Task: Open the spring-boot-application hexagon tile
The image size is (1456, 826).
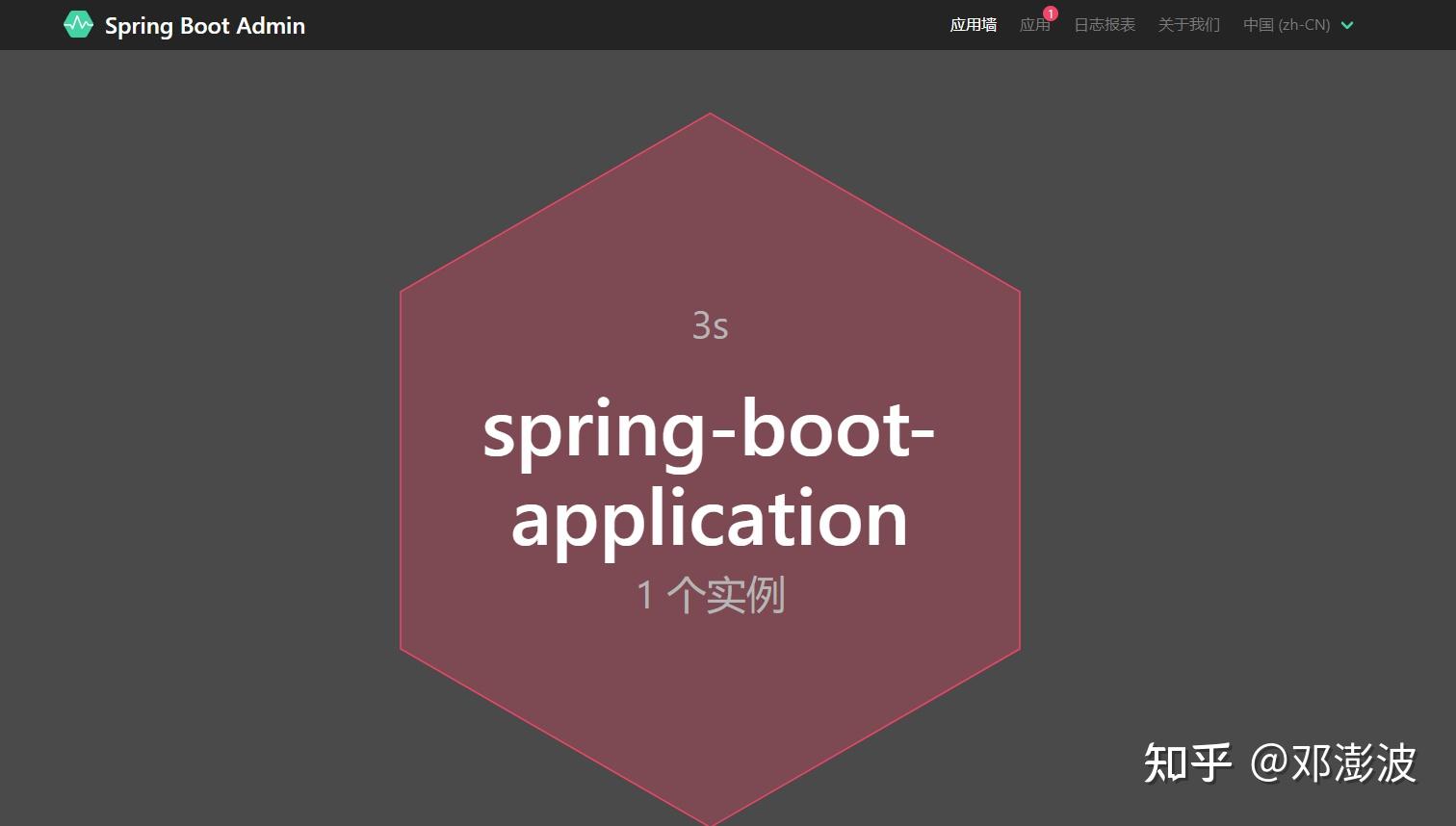Action: pos(710,469)
